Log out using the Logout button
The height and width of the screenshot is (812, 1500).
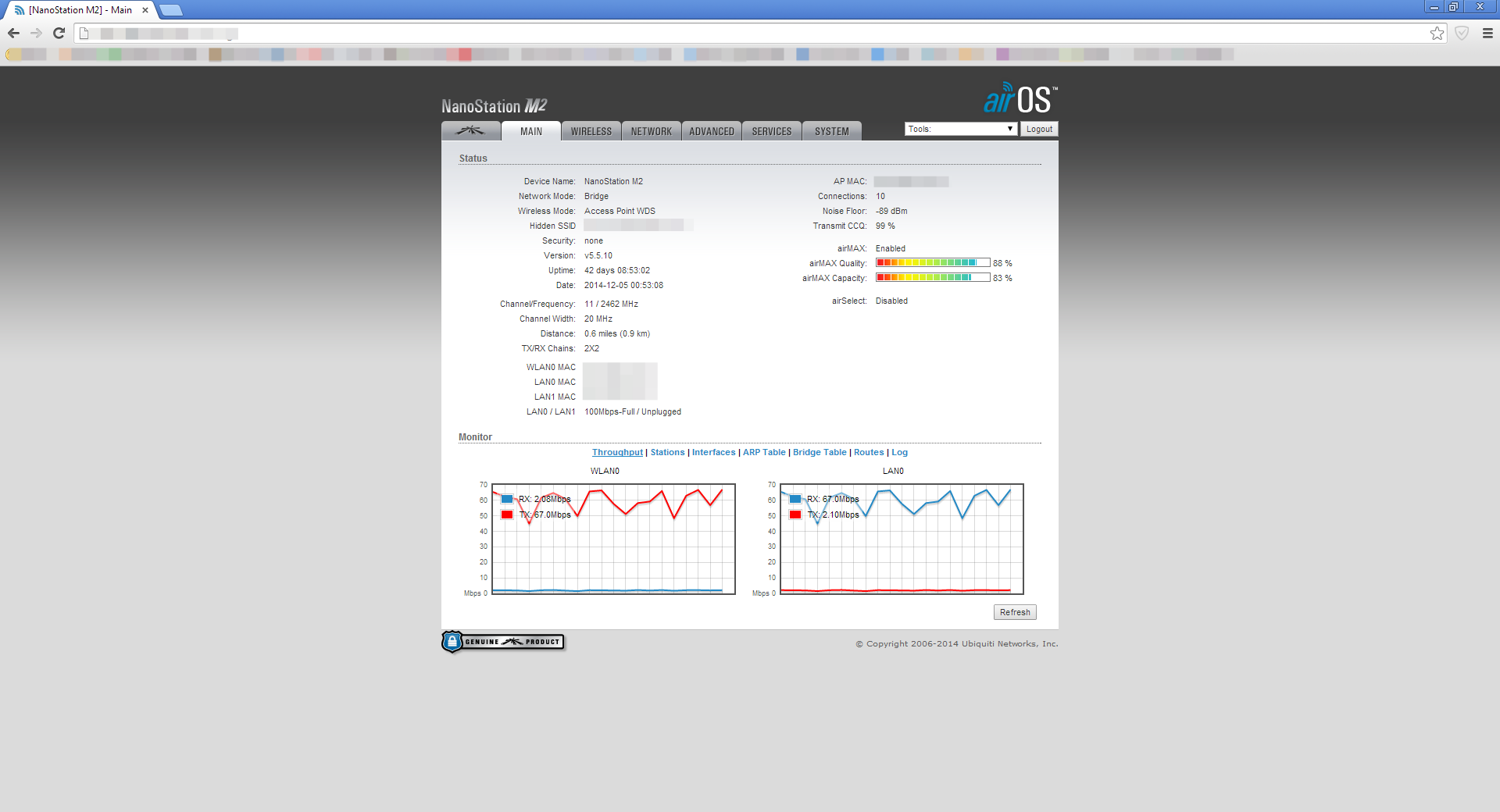point(1039,129)
